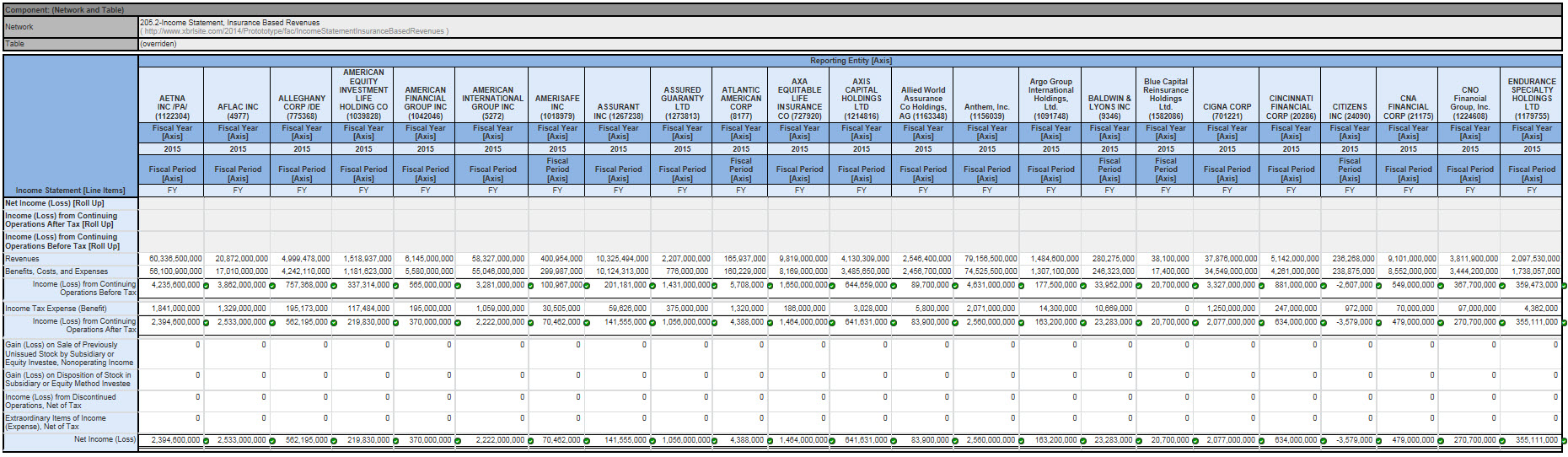Click green check beside 3,327,000,000 for CIGNA
Viewport: 1568px width, 457px height.
(1261, 286)
